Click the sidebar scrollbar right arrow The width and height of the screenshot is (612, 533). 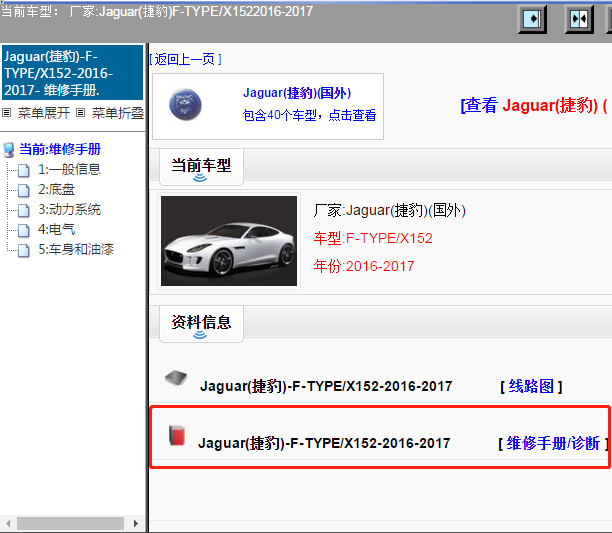135,523
